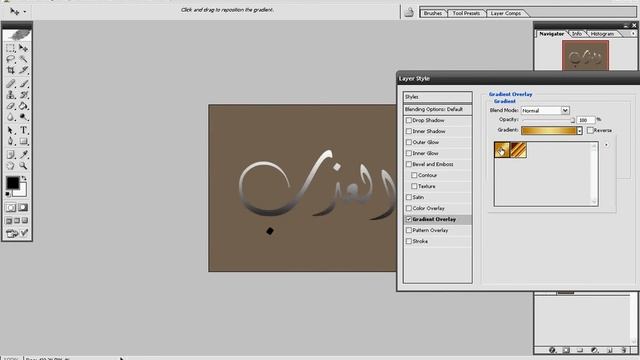Screen dimensions: 640x360
Task: Select the Horizontal Type tool
Action: 23,131
